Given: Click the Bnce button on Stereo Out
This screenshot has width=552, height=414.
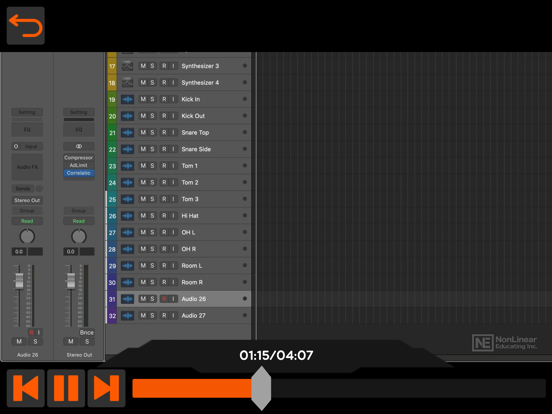Looking at the screenshot, I should [x=87, y=332].
